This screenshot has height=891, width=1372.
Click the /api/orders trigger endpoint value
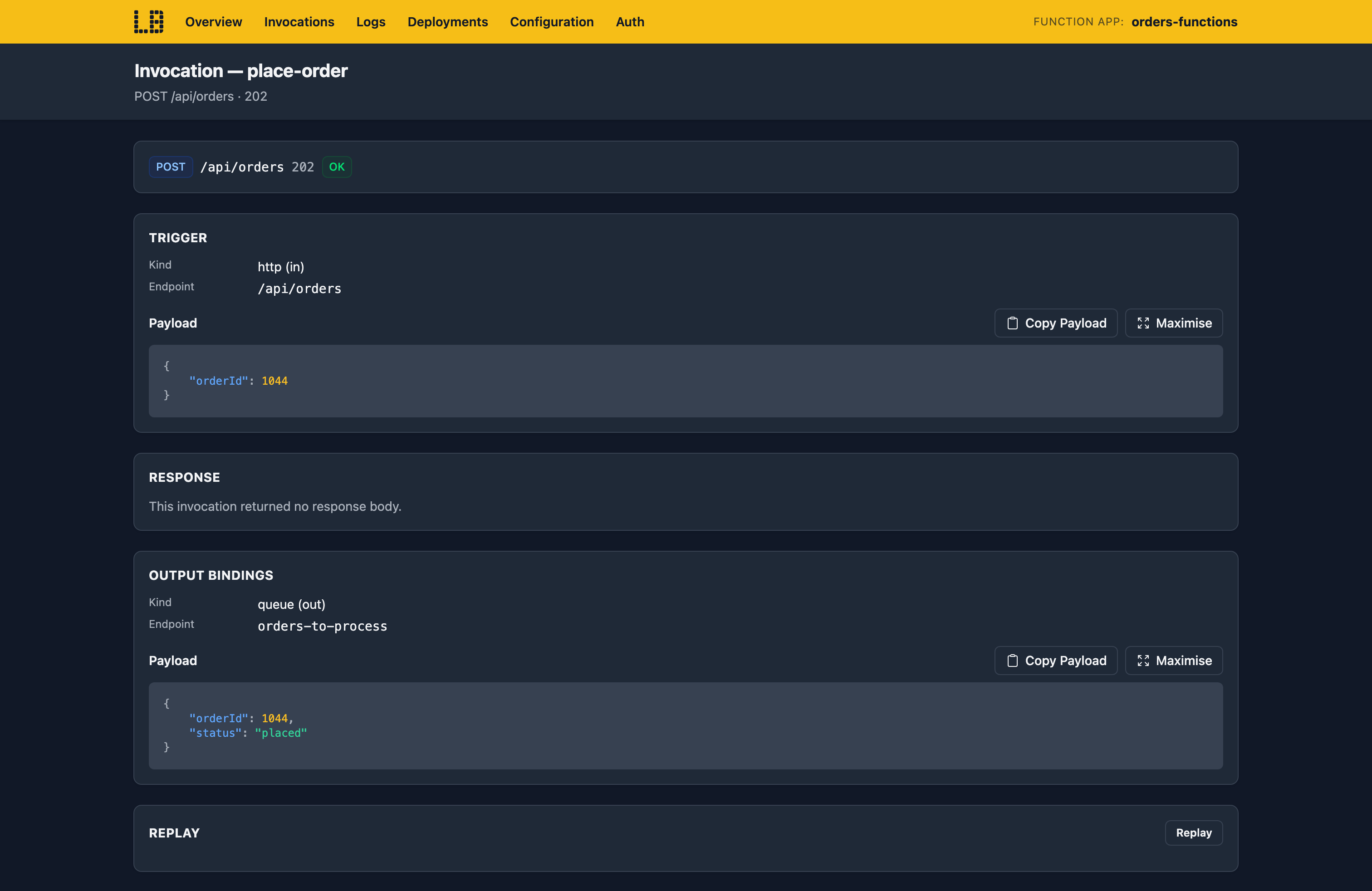point(299,288)
